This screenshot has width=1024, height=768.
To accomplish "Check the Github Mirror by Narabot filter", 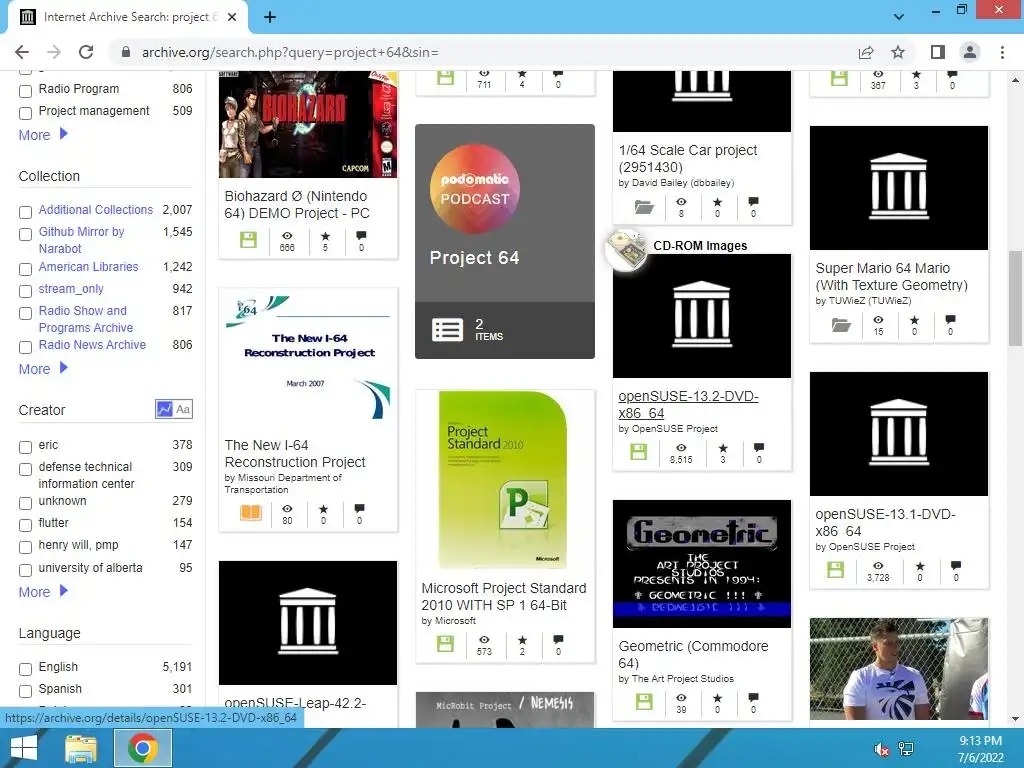I will click(x=25, y=234).
